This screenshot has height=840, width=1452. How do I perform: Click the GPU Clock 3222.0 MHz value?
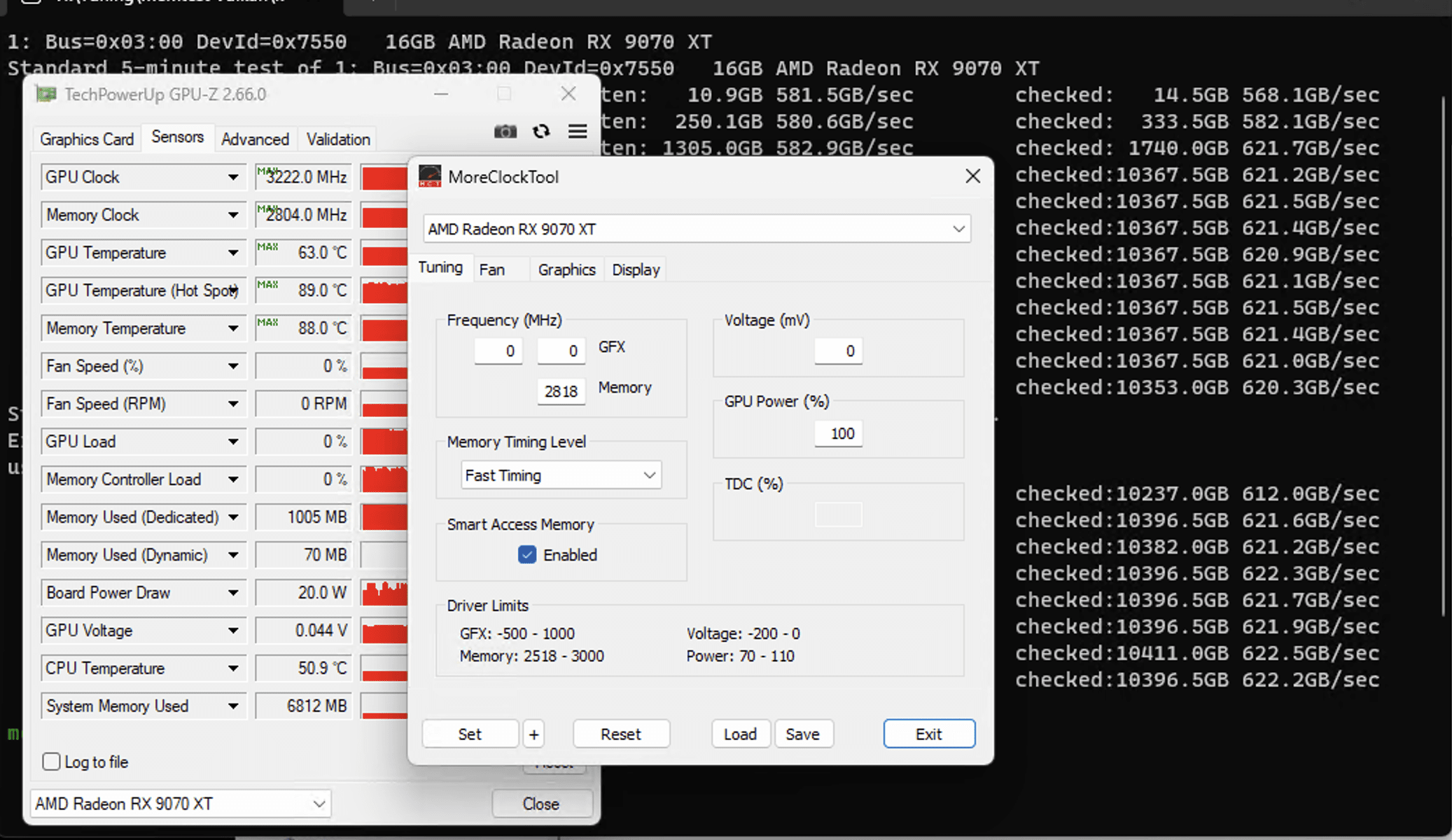[x=303, y=177]
